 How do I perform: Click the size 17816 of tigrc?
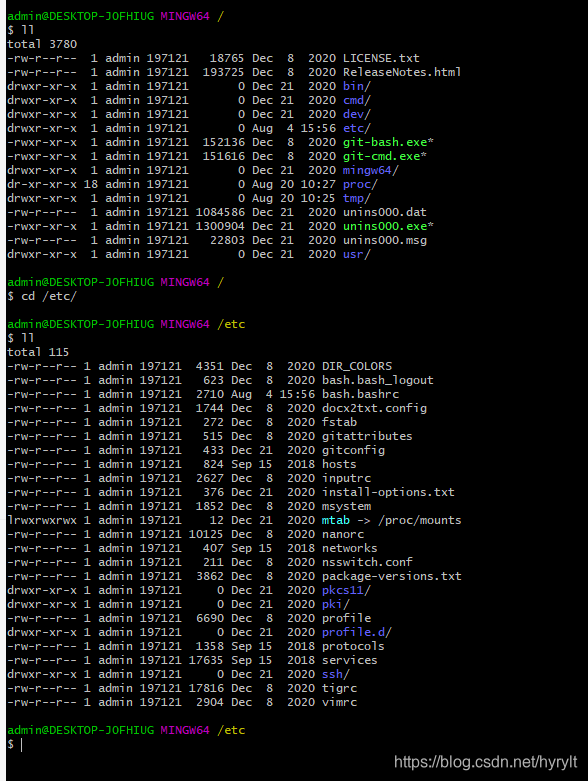[206, 688]
